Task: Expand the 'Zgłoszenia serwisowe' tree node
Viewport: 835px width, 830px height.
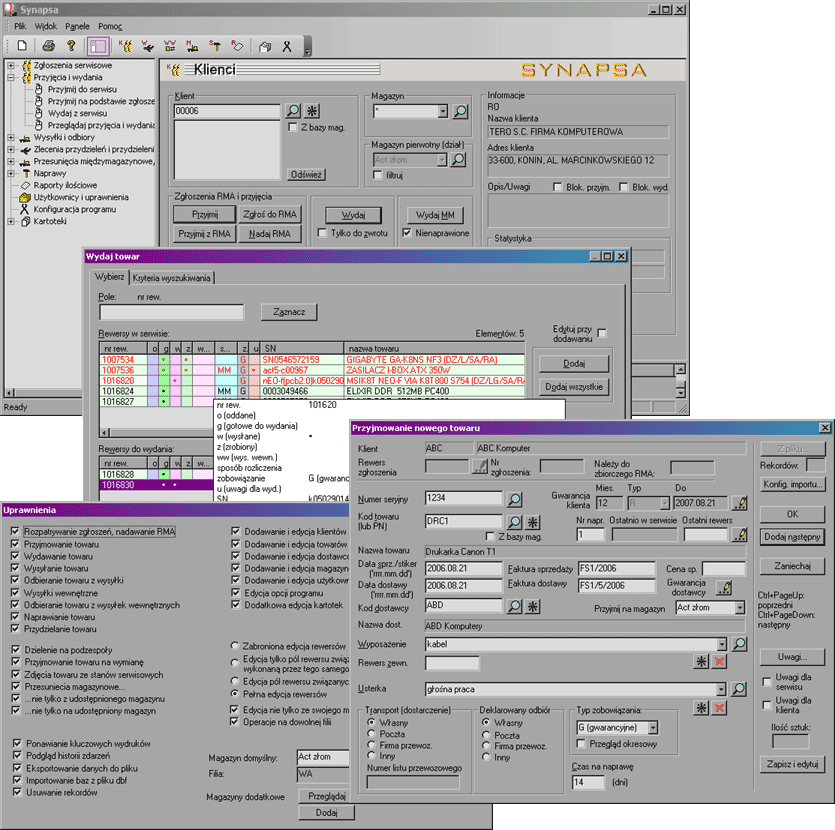Action: pyautogui.click(x=11, y=65)
